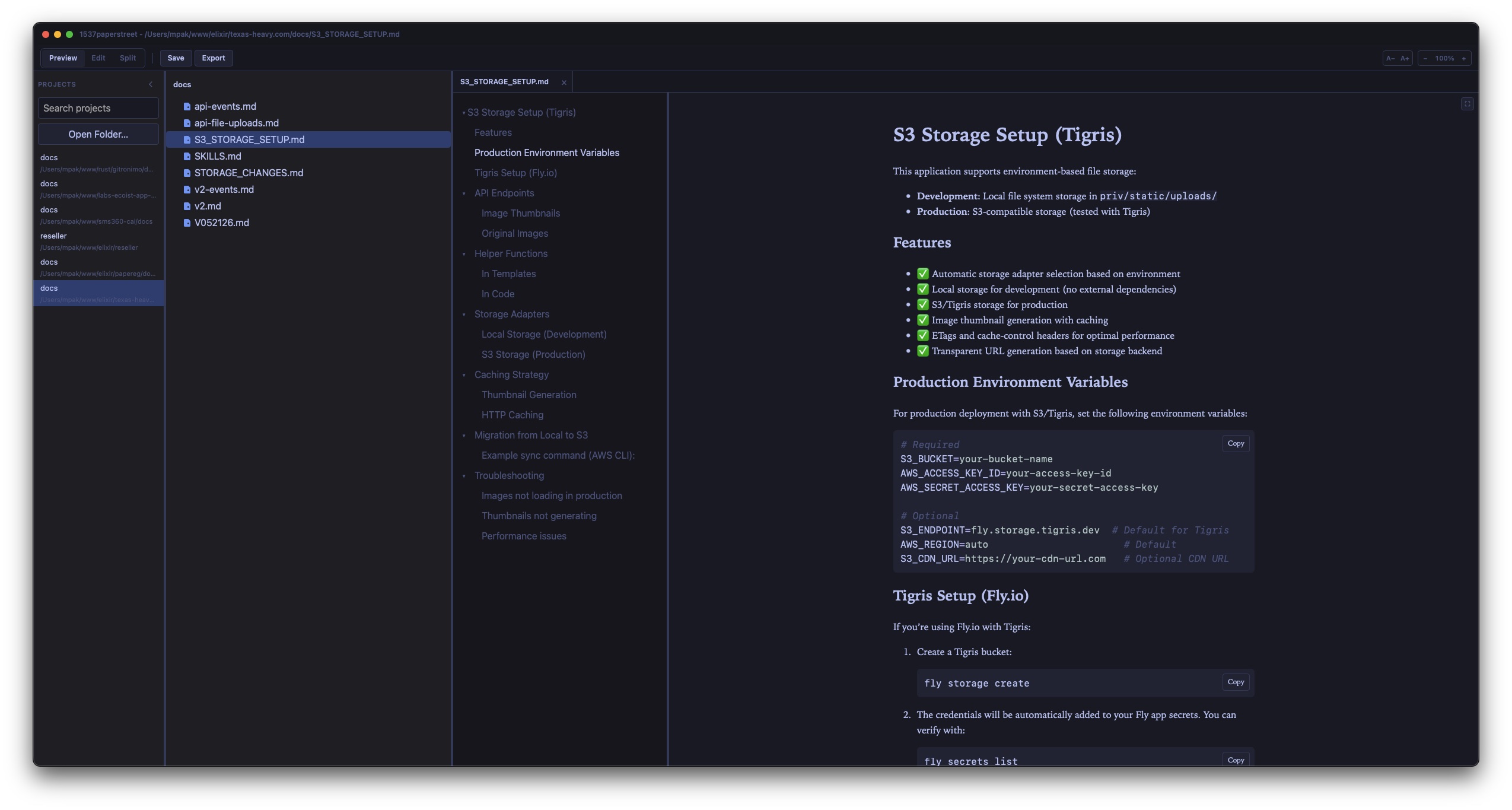1512x810 pixels.
Task: Switch to Edit mode
Action: click(98, 58)
